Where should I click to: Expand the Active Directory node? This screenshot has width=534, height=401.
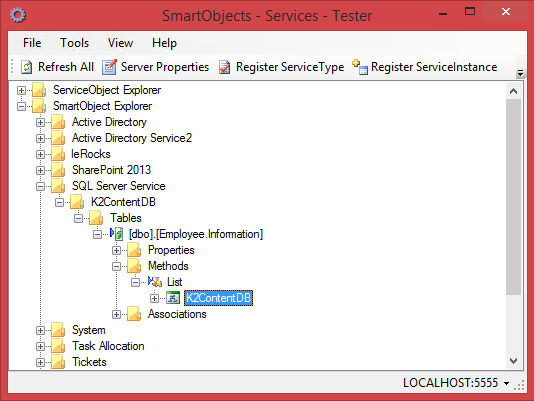pos(40,122)
